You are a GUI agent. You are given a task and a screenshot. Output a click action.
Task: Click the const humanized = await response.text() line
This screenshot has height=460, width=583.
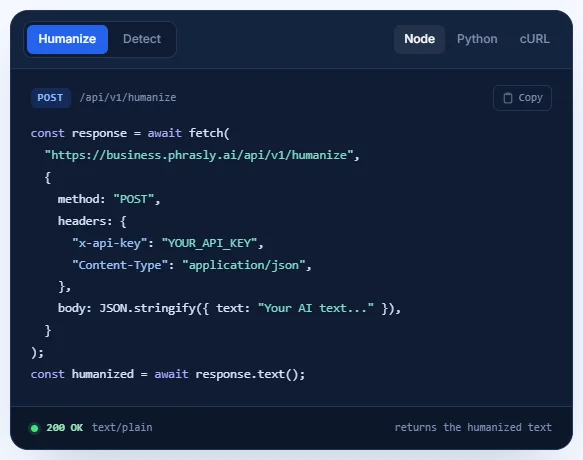pyautogui.click(x=168, y=374)
